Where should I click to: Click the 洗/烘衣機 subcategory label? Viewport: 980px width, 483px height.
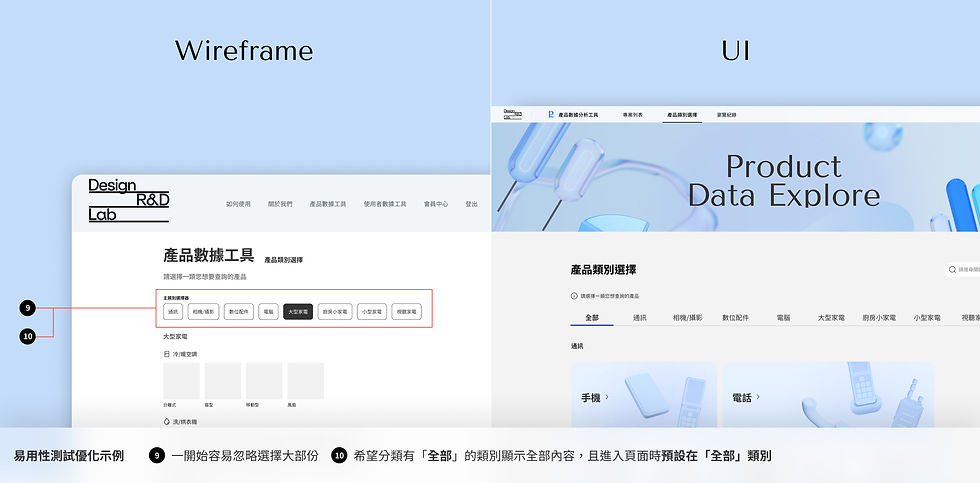(x=184, y=422)
